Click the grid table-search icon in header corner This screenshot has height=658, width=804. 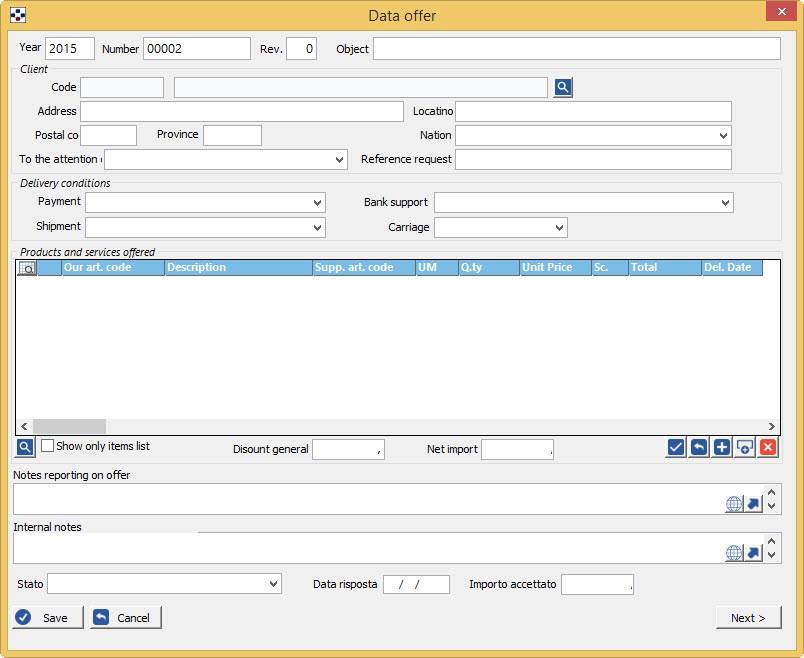[x=27, y=268]
